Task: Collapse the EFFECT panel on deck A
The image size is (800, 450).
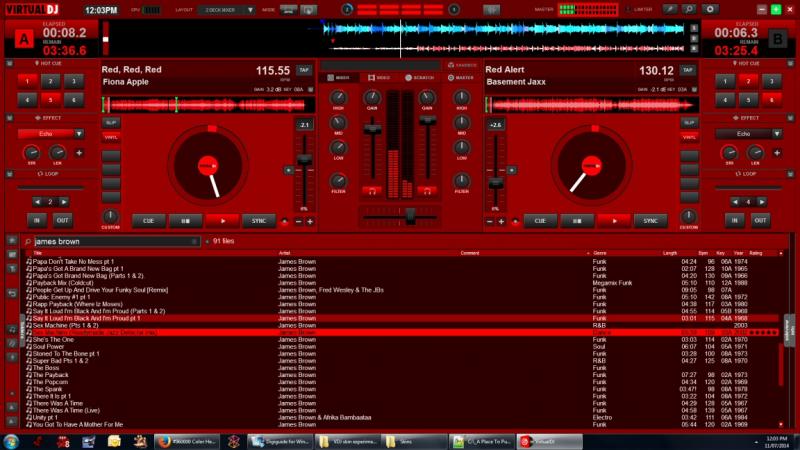Action: (x=9, y=118)
